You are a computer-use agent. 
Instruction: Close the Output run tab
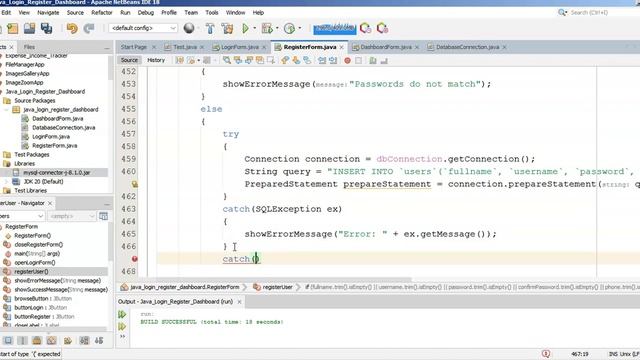239,302
